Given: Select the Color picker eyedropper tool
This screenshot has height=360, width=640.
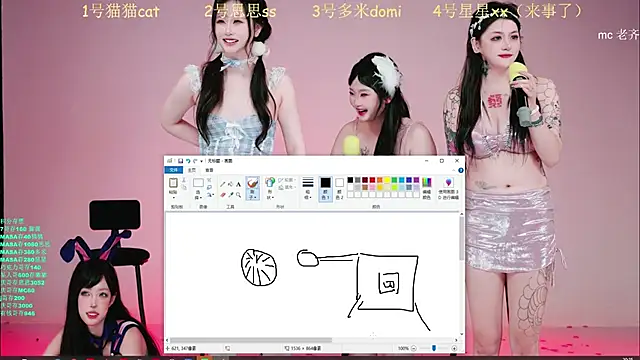Looking at the screenshot, I should [231, 195].
